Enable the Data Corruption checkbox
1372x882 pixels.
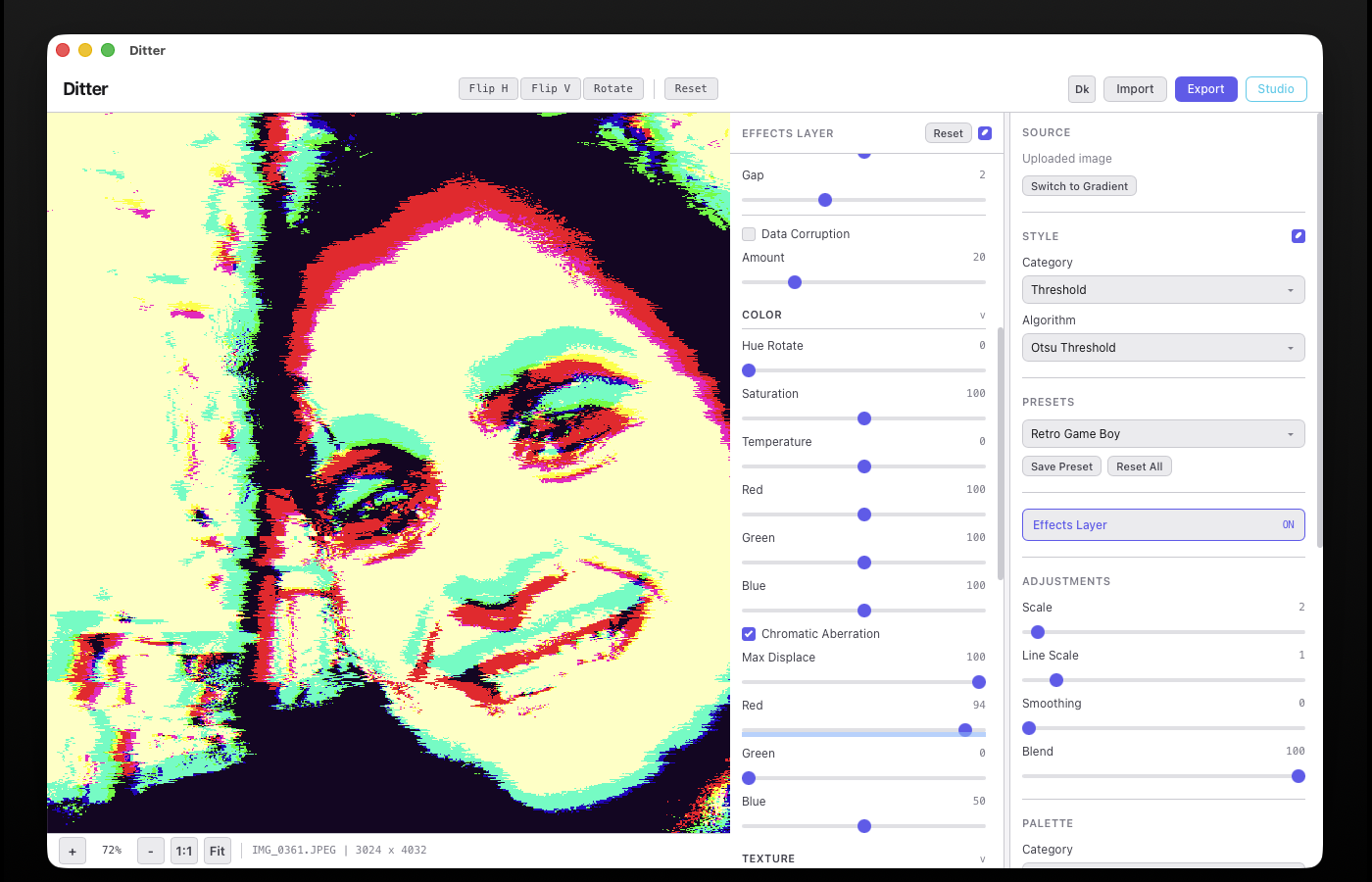click(x=749, y=234)
